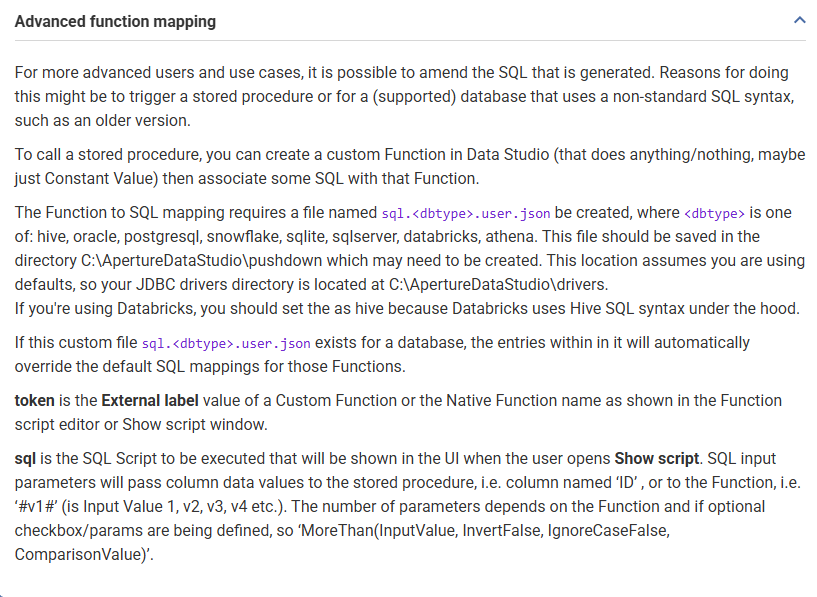
Task: Click the 'MoreThan(InputValue' example text
Action: [378, 531]
